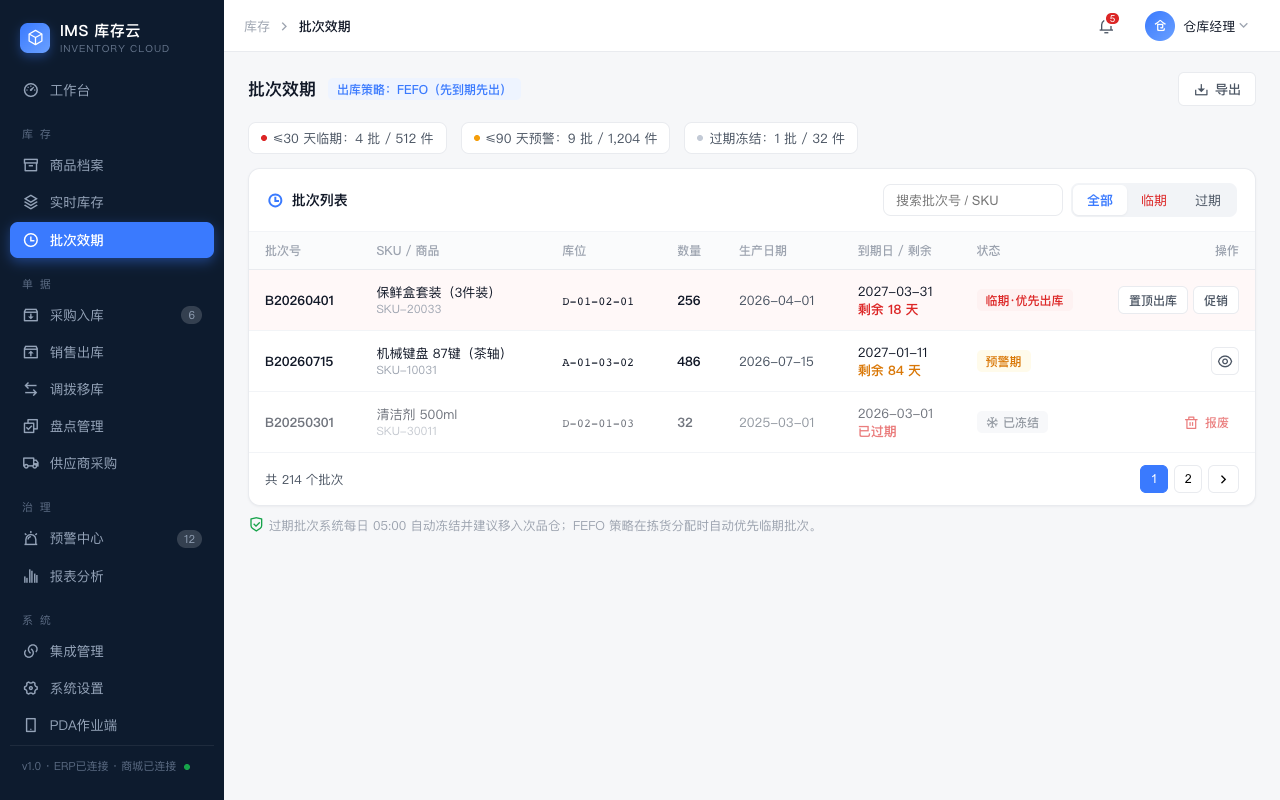Click the IMS 库存云 cube logo
Viewport: 1280px width, 800px height.
(36, 38)
